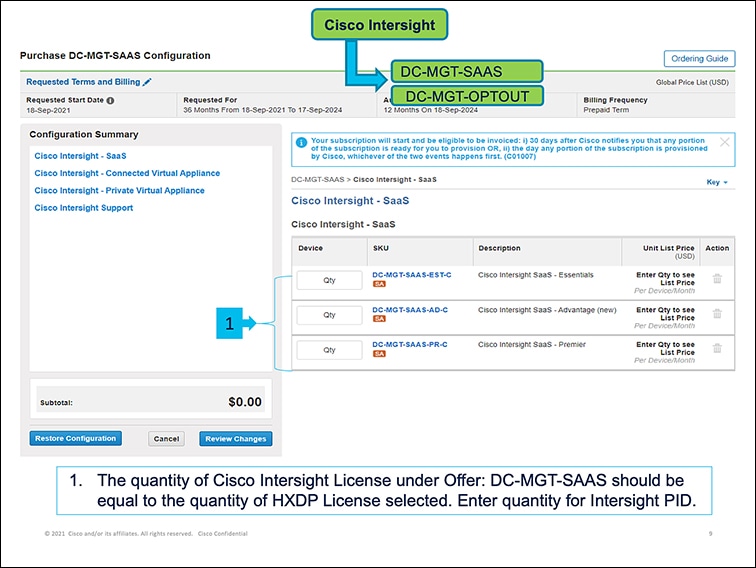Screen dimensions: 756x568
Task: Click Review Changes button
Action: click(236, 438)
